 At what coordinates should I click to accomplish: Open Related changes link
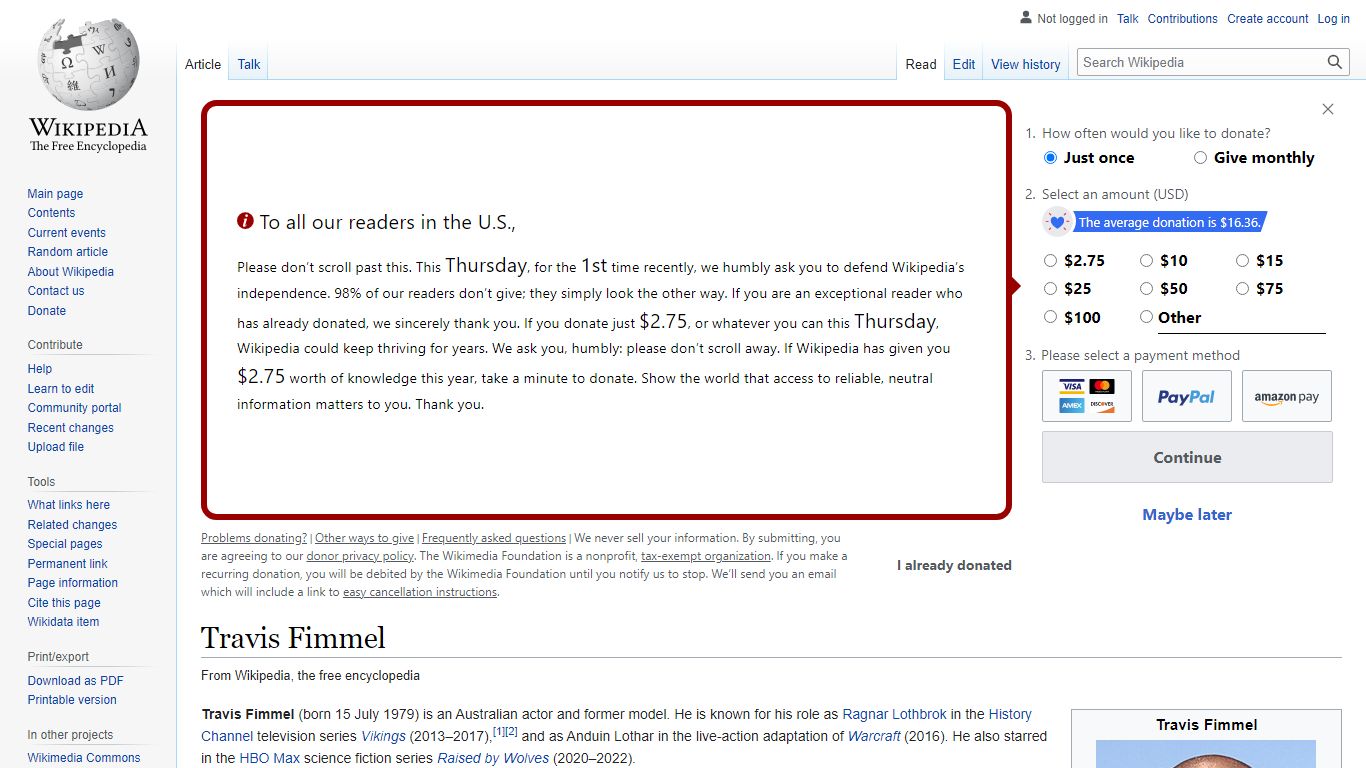click(x=72, y=525)
